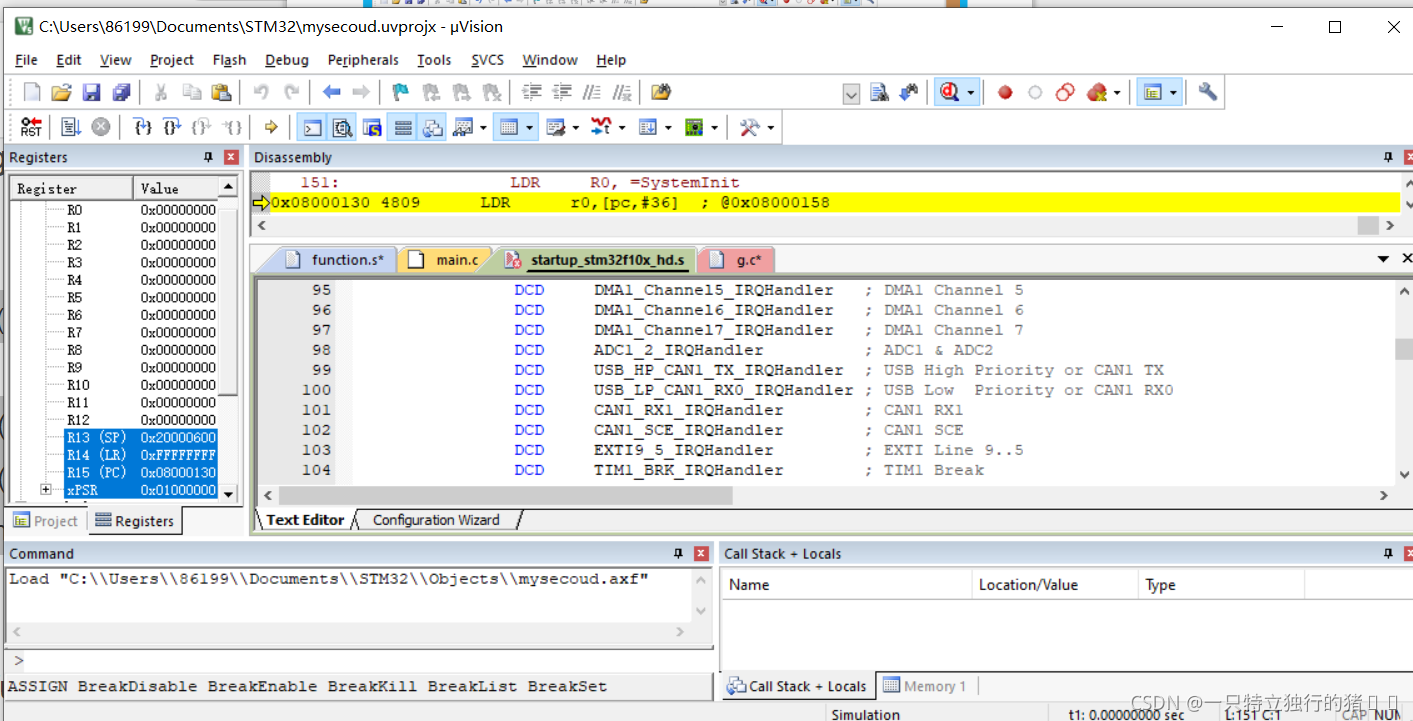Viewport: 1413px width, 721px height.
Task: Step over the current line icon
Action: 172,127
